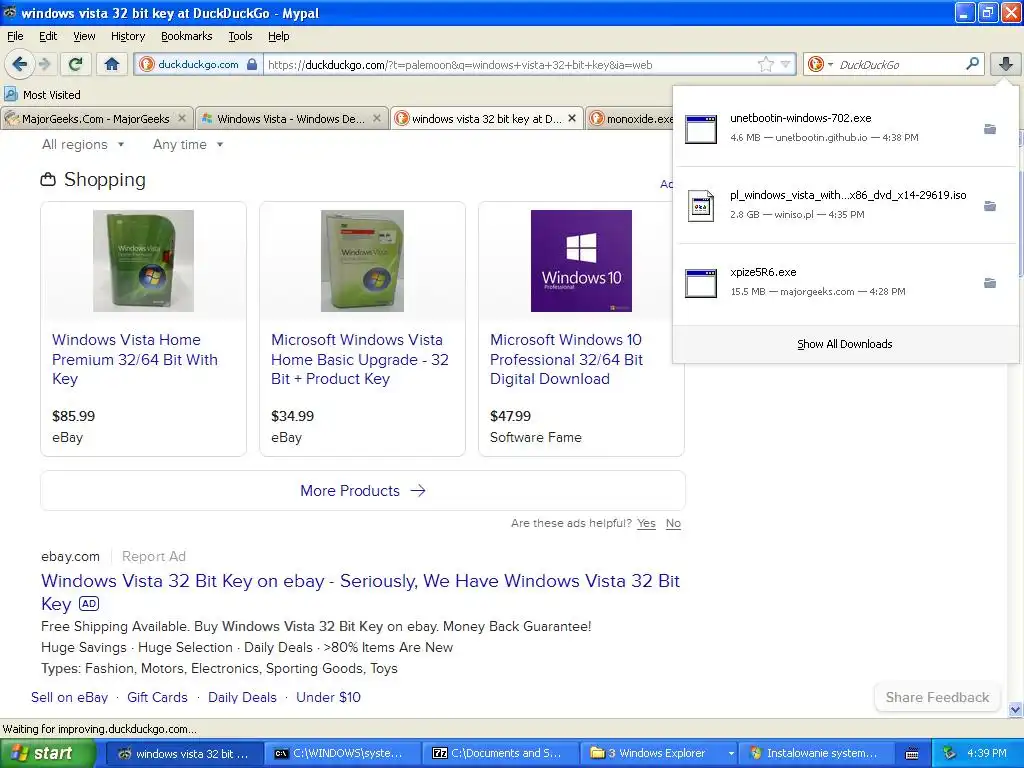
Task: Answer Yes to ads helpful question
Action: click(x=646, y=523)
